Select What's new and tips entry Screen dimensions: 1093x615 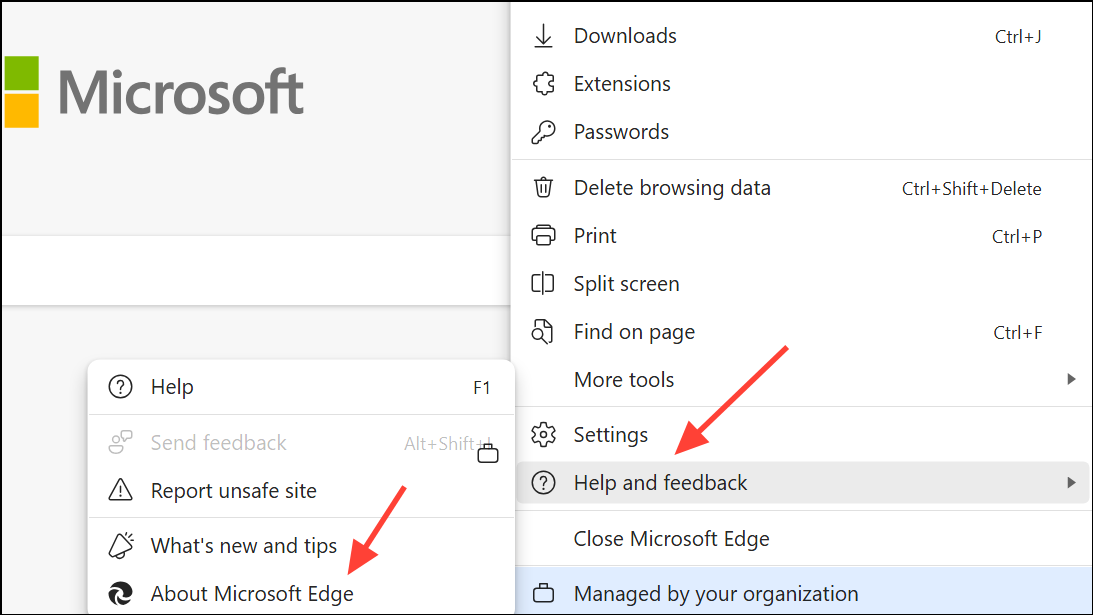coord(243,546)
